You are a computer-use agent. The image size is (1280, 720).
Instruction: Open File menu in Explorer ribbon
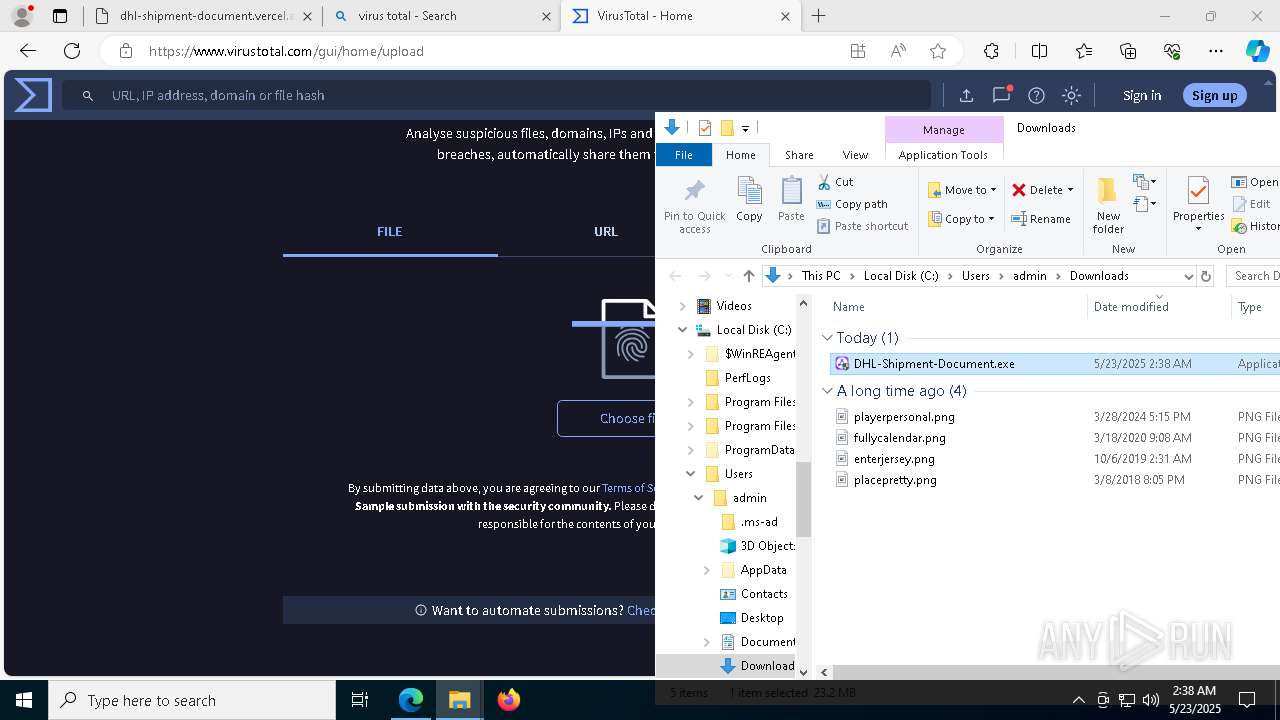(684, 155)
